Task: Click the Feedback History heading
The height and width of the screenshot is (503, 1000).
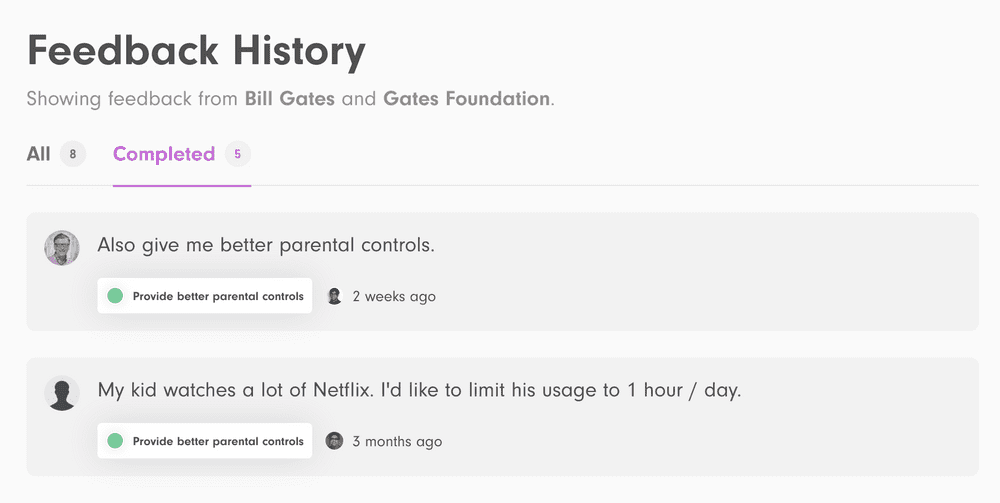Action: tap(196, 50)
